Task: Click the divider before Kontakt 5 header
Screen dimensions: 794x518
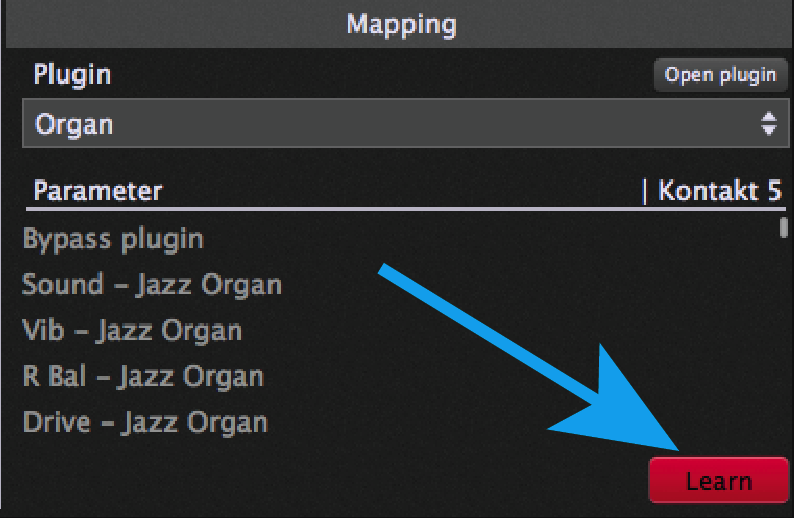Action: click(x=645, y=191)
